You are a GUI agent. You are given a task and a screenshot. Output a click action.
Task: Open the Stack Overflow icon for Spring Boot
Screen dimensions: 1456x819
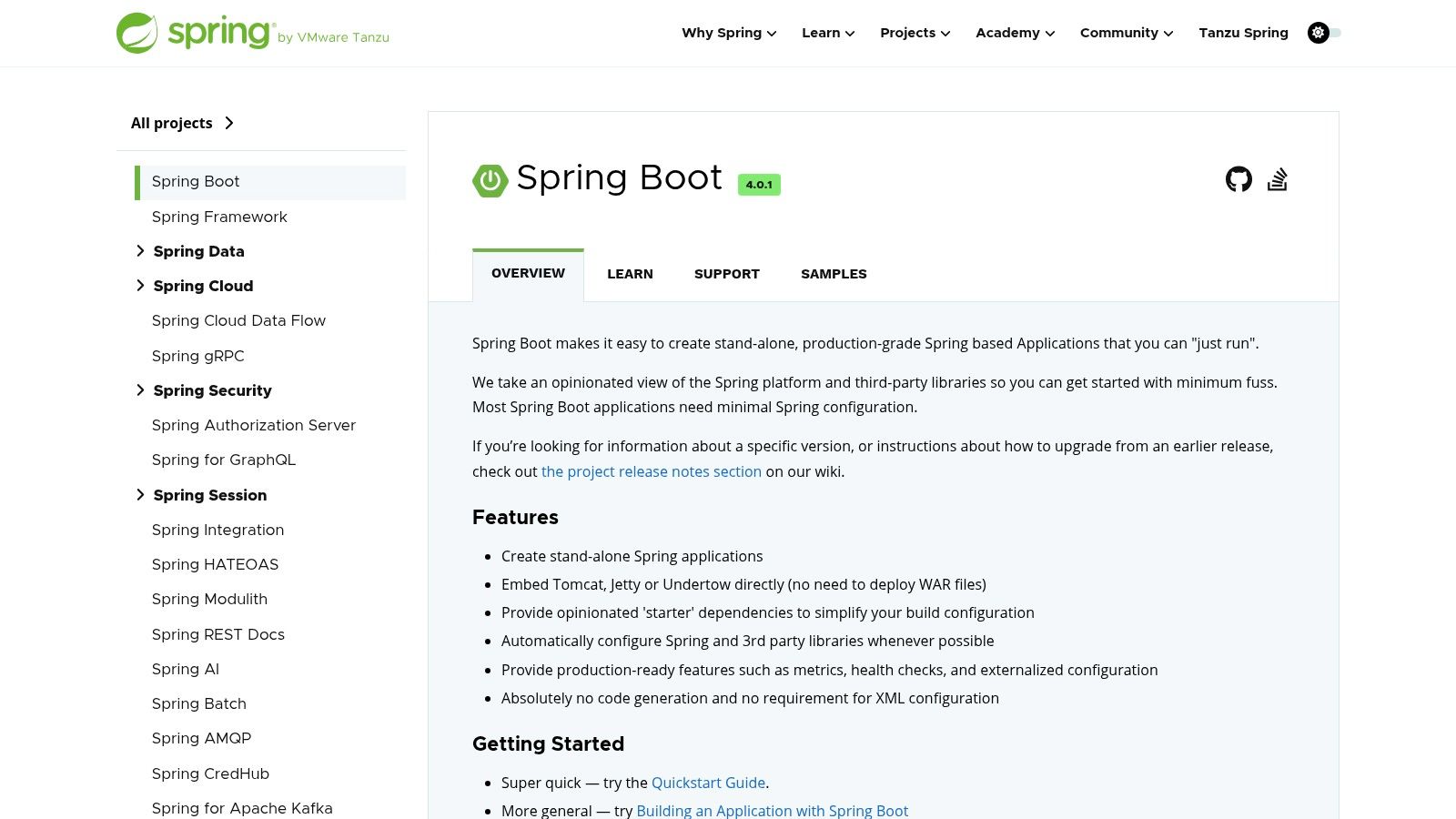pos(1278,179)
